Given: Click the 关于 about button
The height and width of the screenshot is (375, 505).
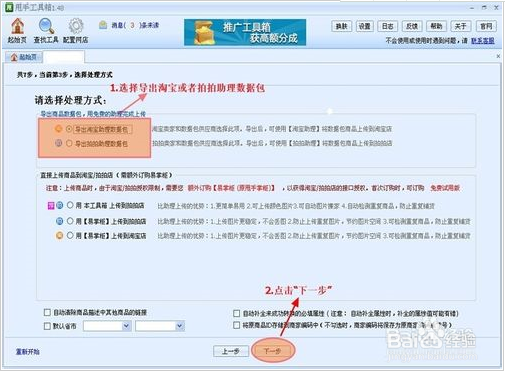Looking at the screenshot, I should [461, 26].
